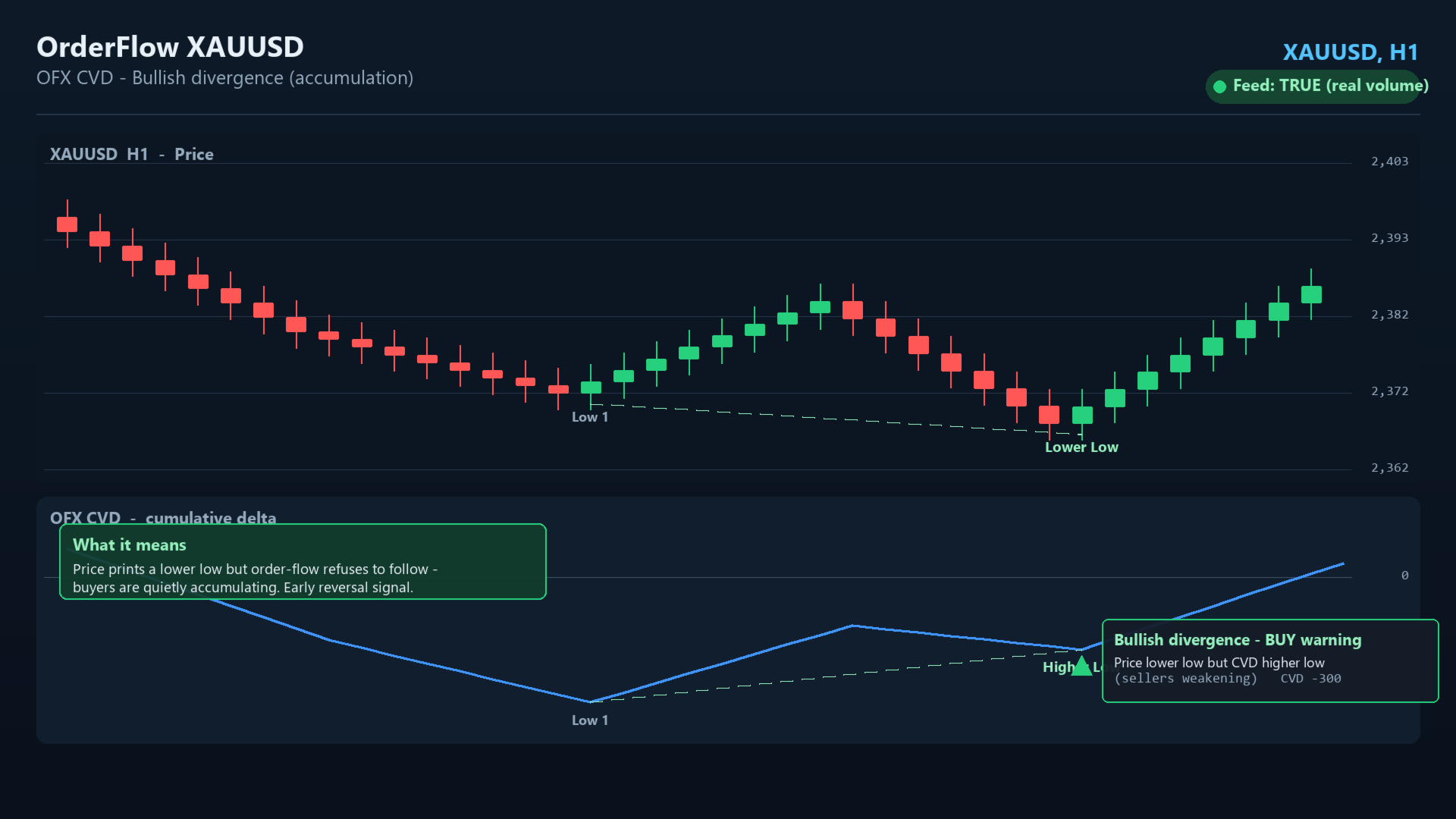Click the XAUUSD H1 - Price panel label

(x=131, y=154)
